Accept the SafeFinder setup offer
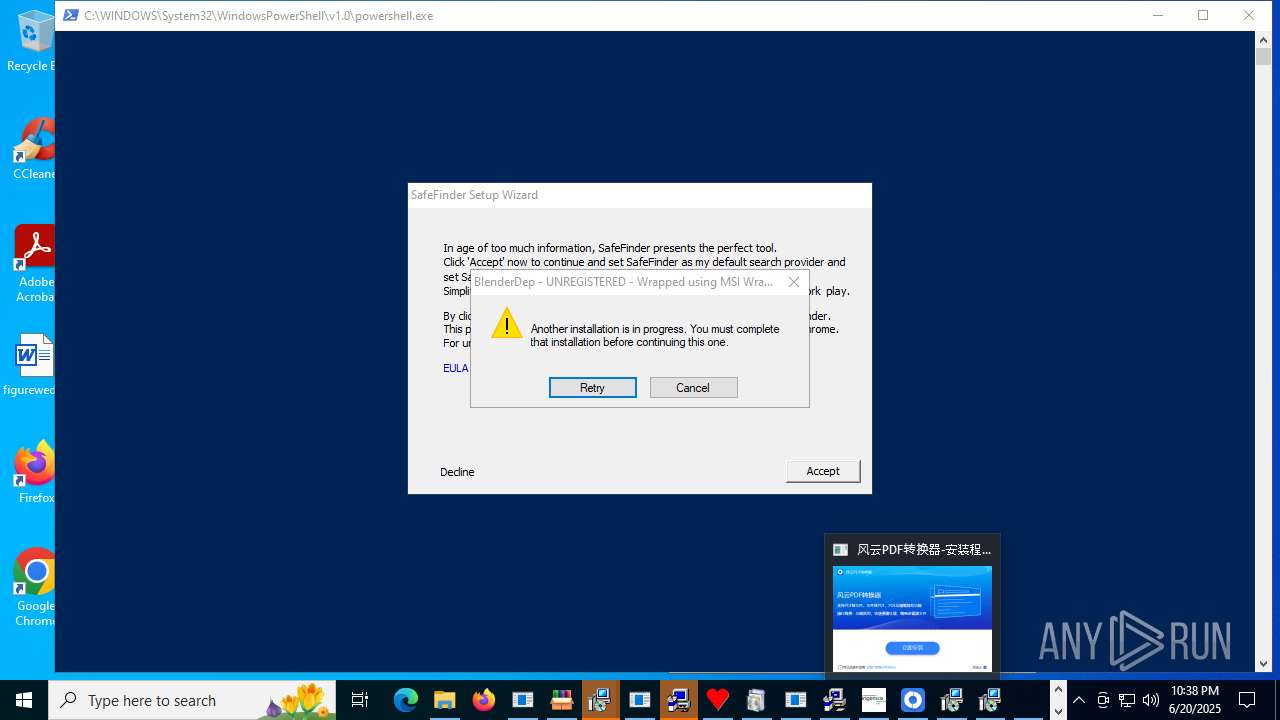 tap(823, 471)
